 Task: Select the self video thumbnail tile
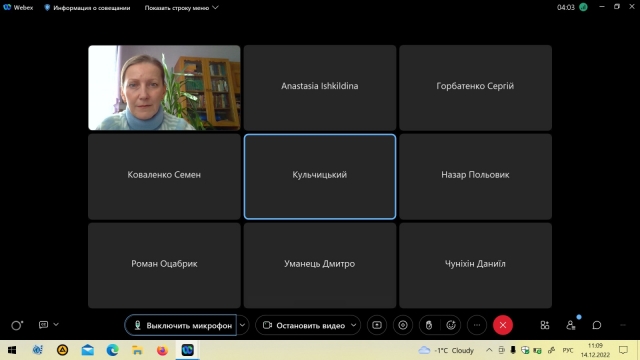coord(164,88)
